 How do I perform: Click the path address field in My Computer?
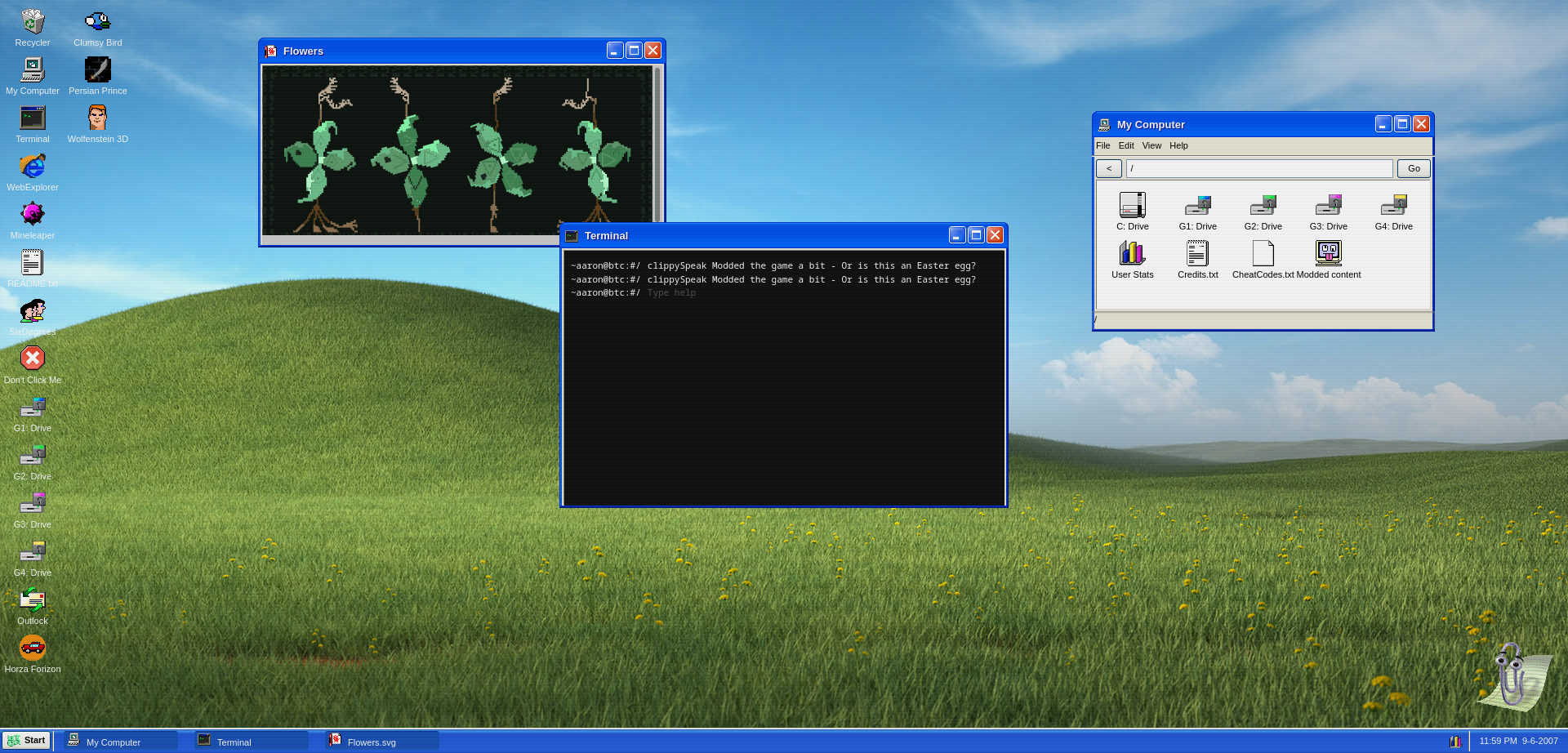coord(1259,168)
